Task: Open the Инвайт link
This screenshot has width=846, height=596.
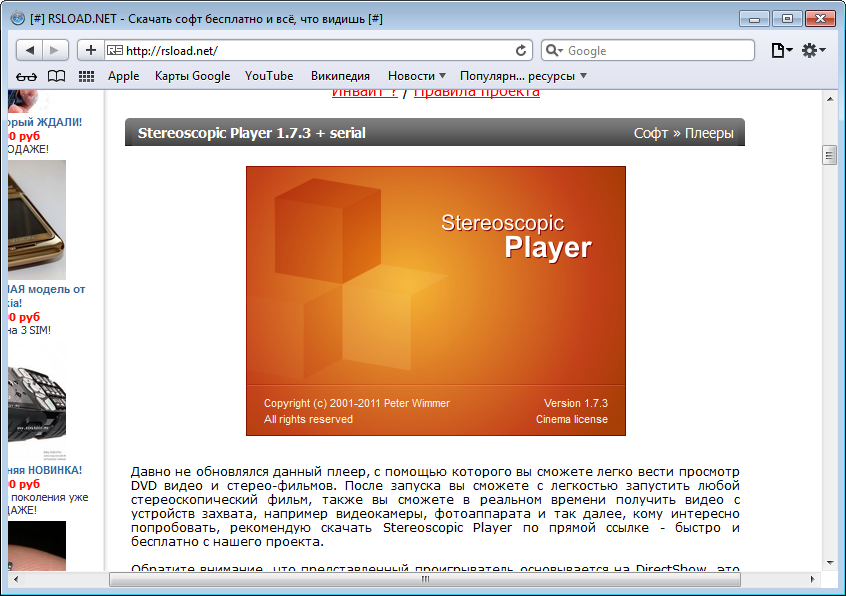Action: coord(364,93)
